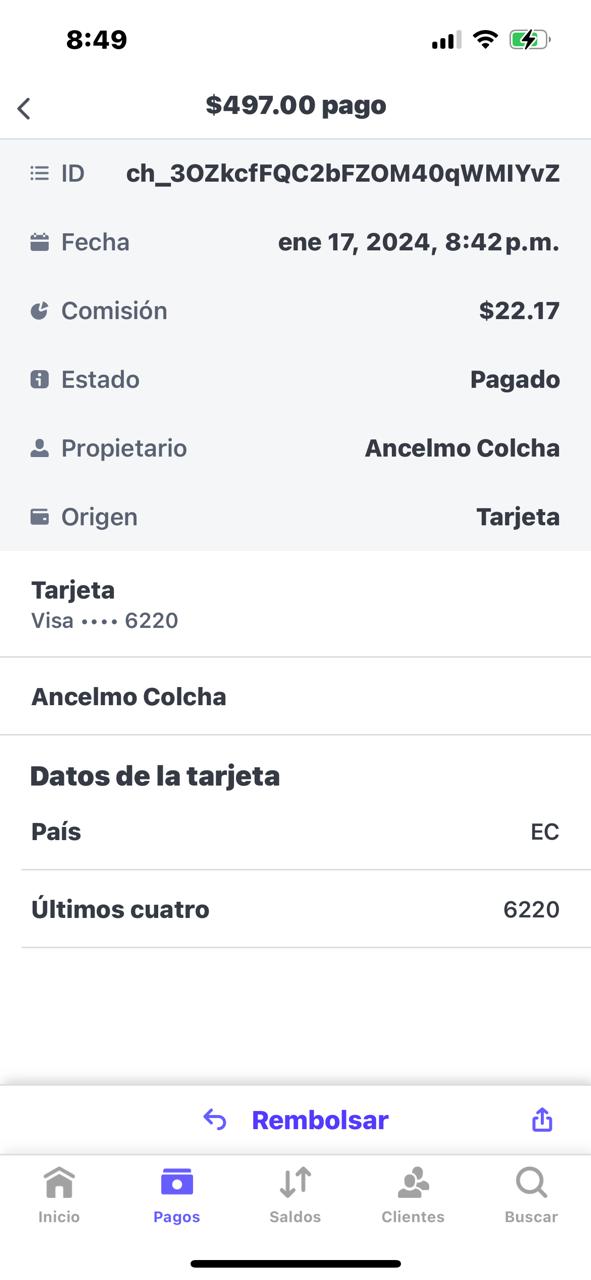Open the Tarjeta Visa 6220 row
The image size is (591, 1280).
click(295, 604)
